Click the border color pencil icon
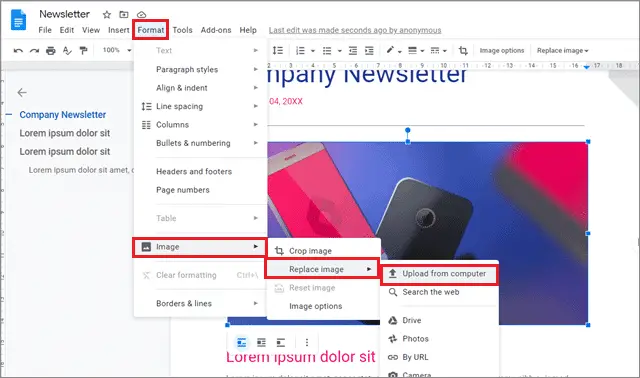The height and width of the screenshot is (378, 640). tap(391, 50)
